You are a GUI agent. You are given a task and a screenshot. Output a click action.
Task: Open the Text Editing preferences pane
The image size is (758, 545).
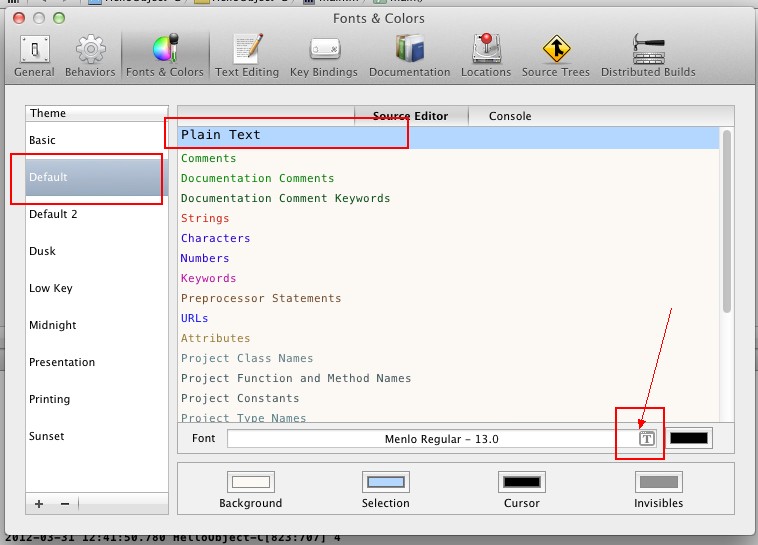click(247, 56)
